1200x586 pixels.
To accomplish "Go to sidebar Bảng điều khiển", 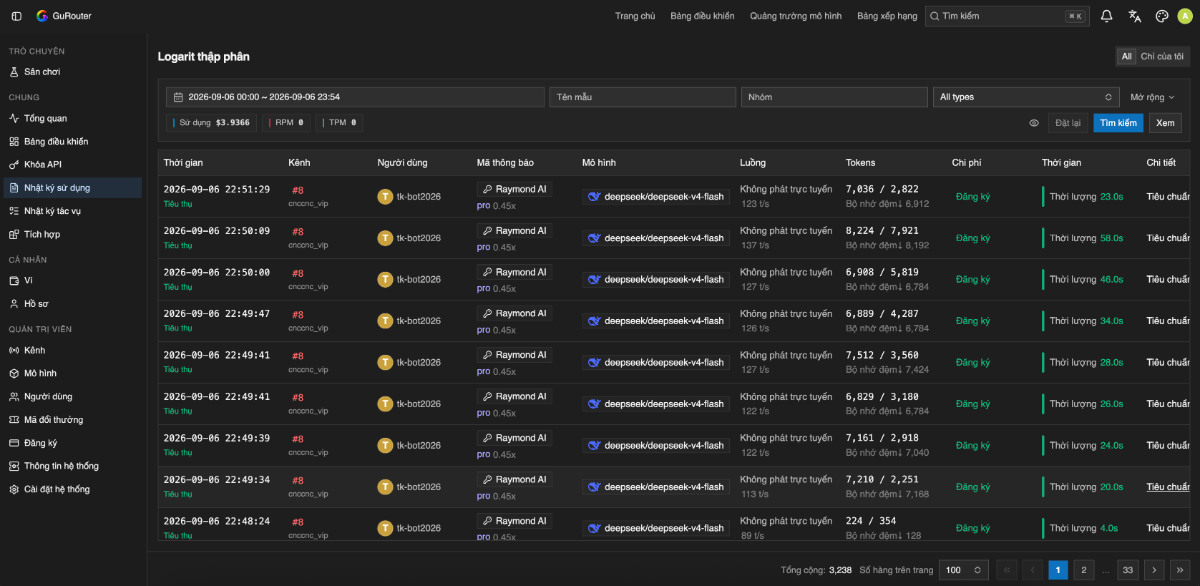I will [x=71, y=141].
